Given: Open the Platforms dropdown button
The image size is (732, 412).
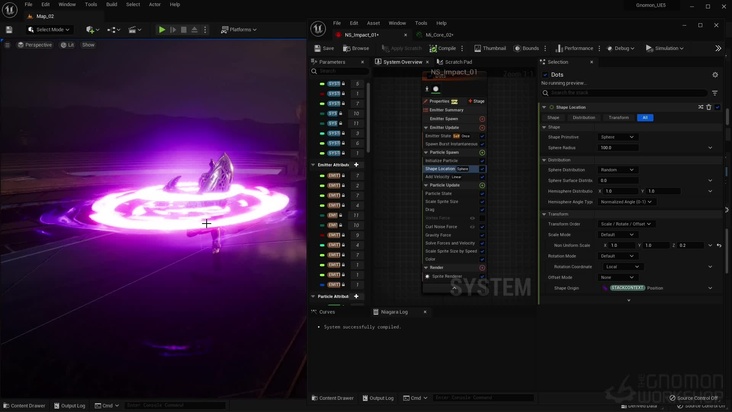Looking at the screenshot, I should tap(239, 29).
